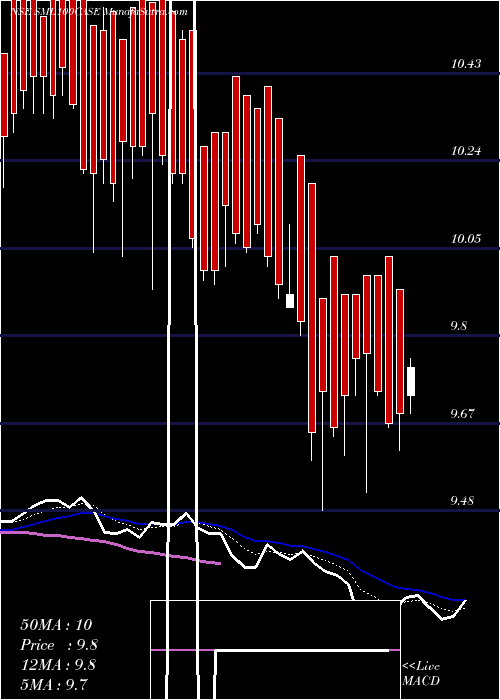Click the 10.24 price axis label

(466, 151)
